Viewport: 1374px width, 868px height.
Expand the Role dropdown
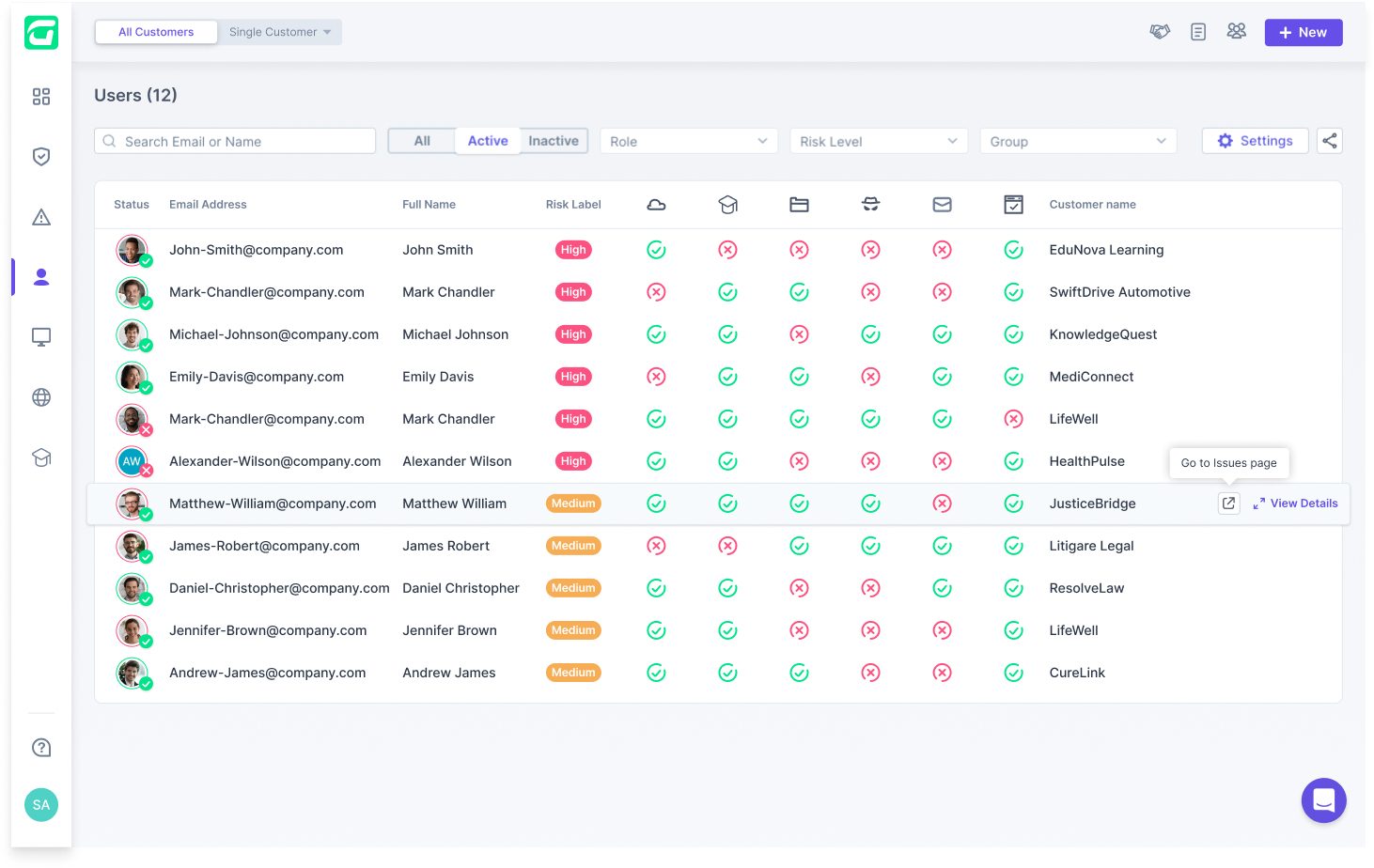coord(689,141)
